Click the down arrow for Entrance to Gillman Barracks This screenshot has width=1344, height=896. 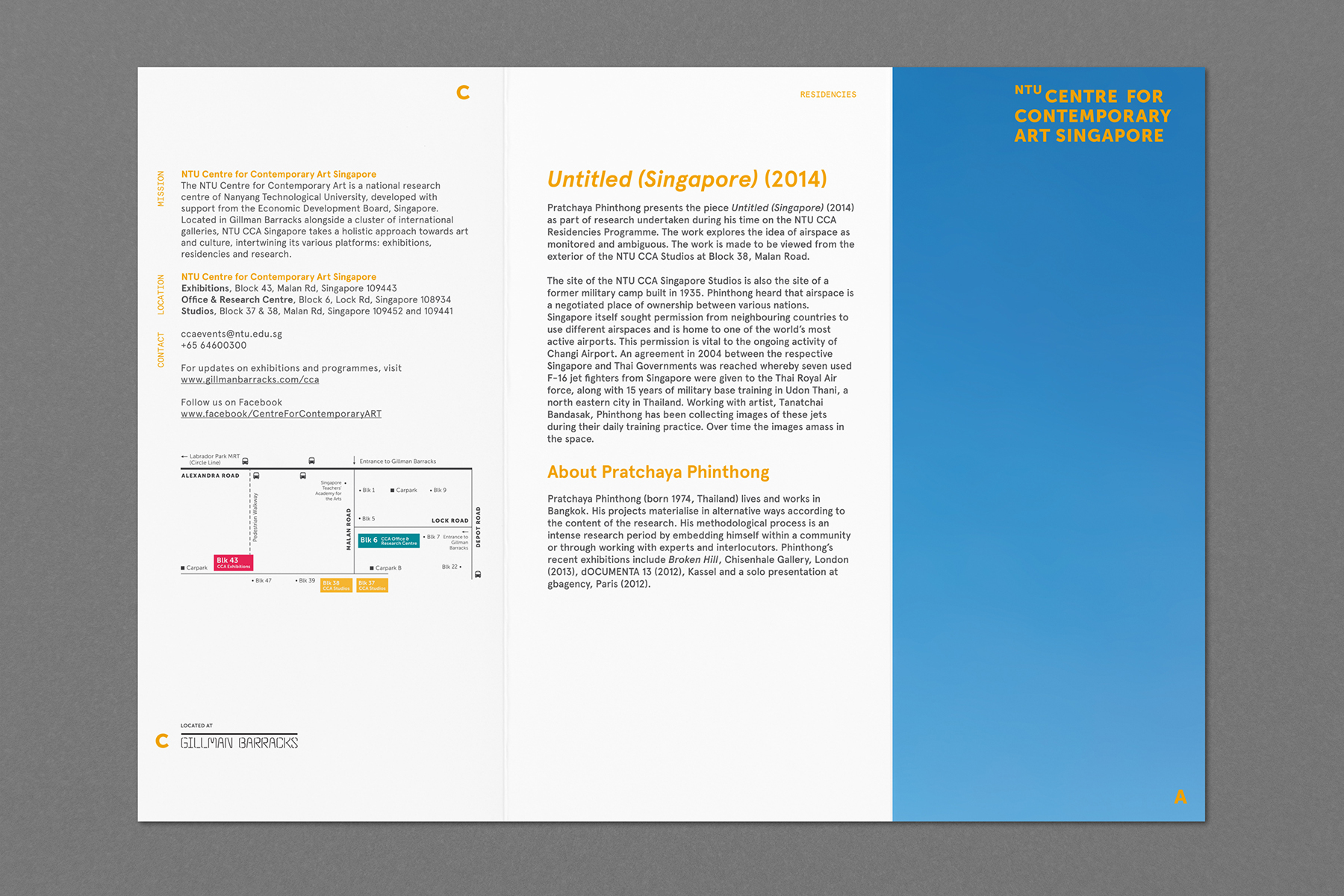tap(354, 460)
